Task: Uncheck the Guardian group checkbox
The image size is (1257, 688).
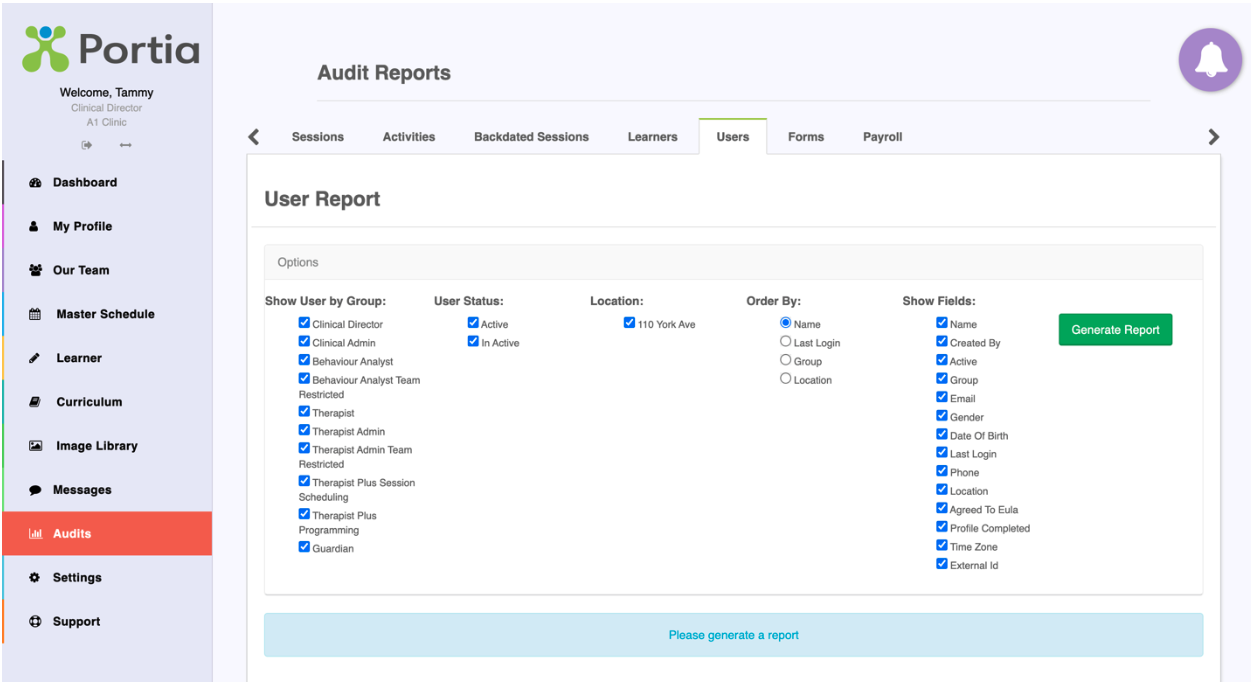Action: tap(304, 548)
